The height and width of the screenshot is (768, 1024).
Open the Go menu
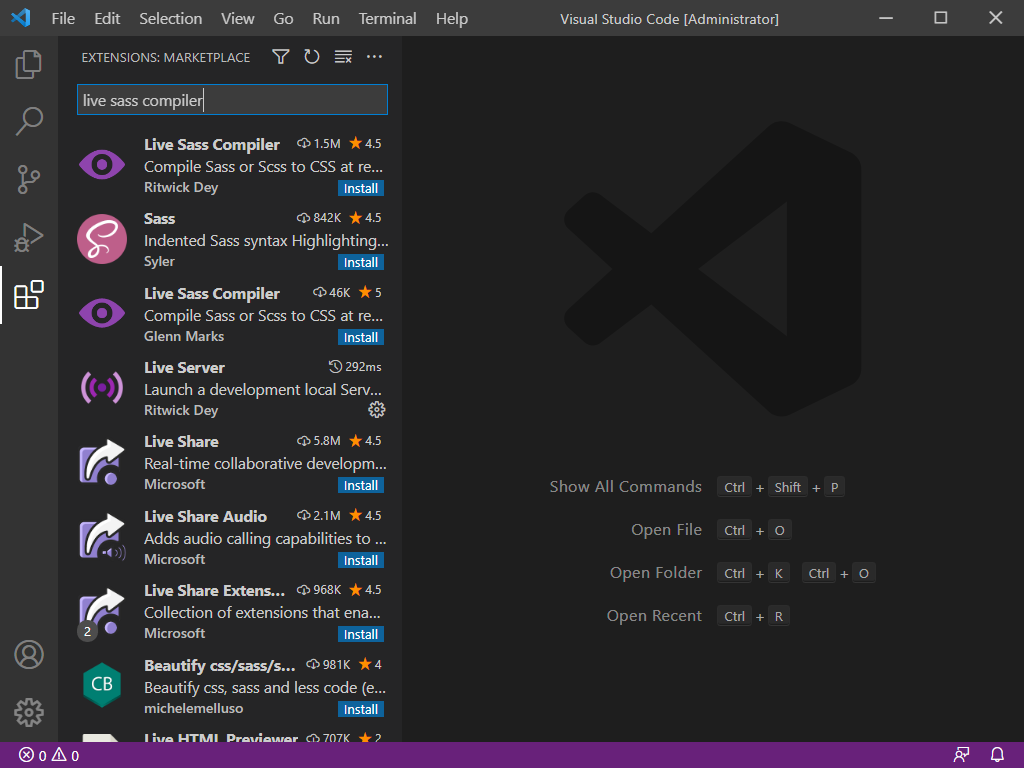283,18
